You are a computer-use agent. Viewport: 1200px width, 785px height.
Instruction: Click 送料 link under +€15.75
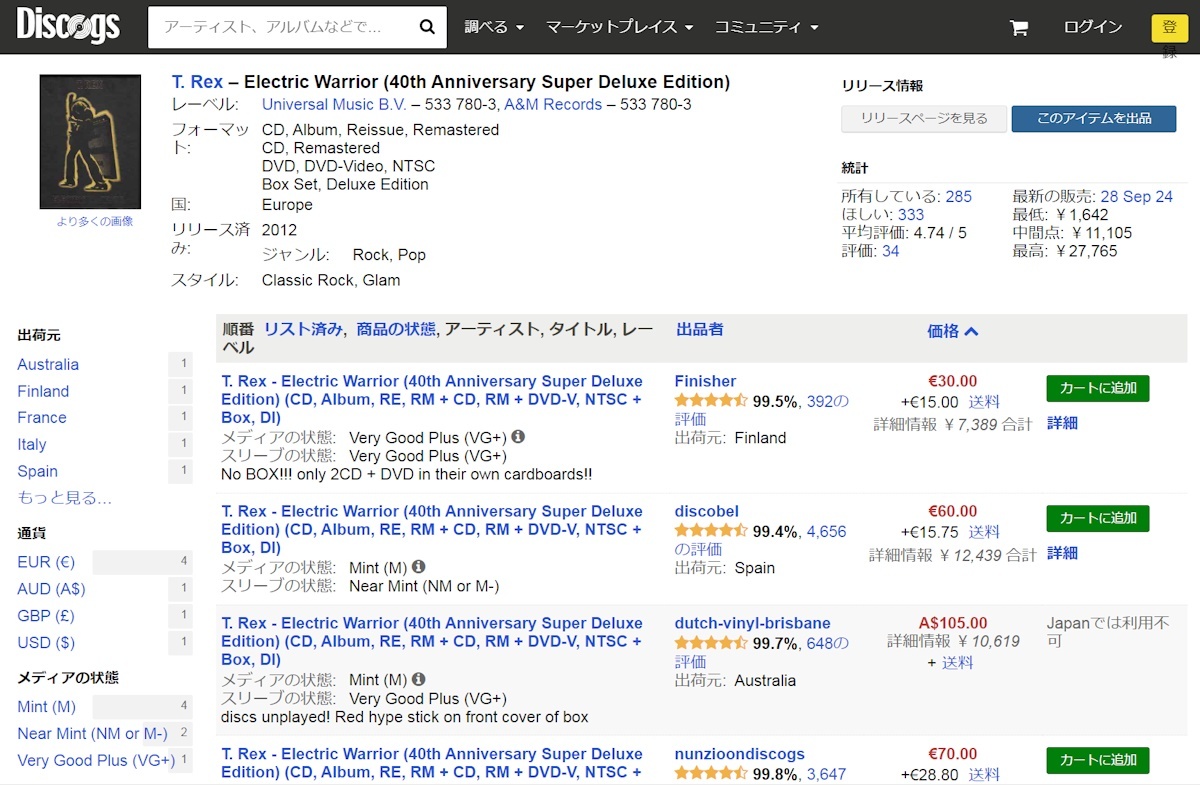984,532
